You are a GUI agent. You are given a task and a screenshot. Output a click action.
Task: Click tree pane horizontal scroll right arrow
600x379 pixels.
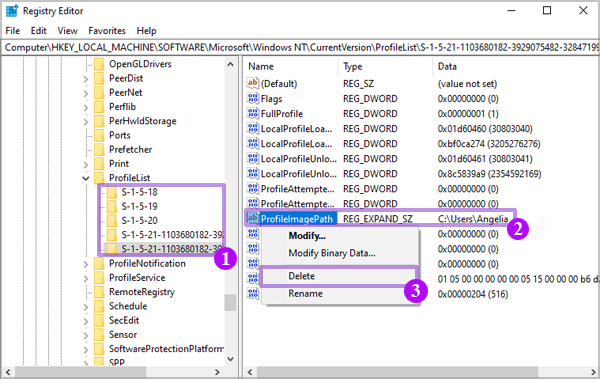217,372
